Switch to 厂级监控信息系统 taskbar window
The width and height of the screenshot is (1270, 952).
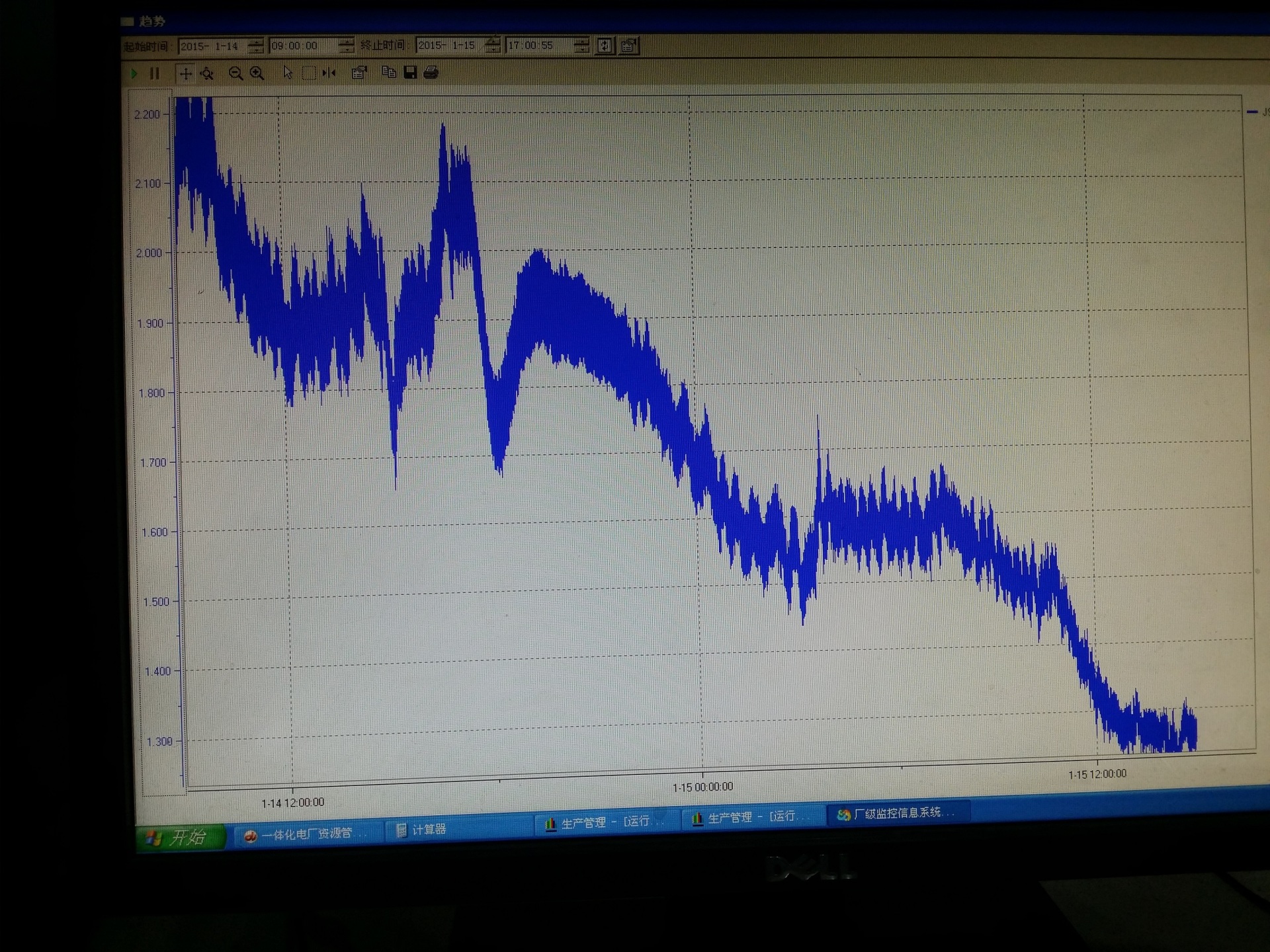pyautogui.click(x=896, y=813)
